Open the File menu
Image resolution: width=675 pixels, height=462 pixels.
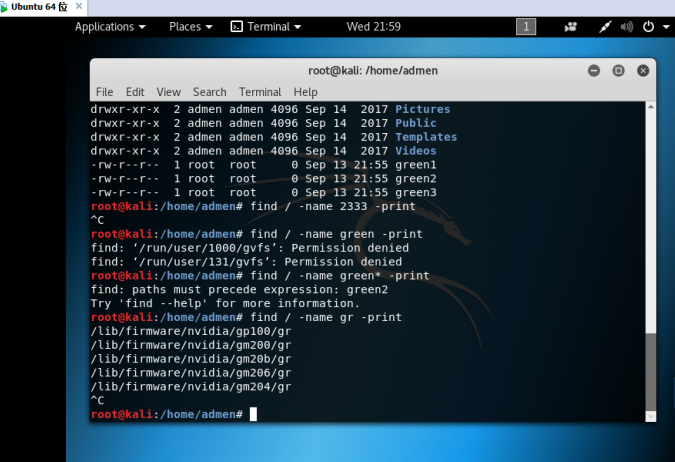click(104, 92)
